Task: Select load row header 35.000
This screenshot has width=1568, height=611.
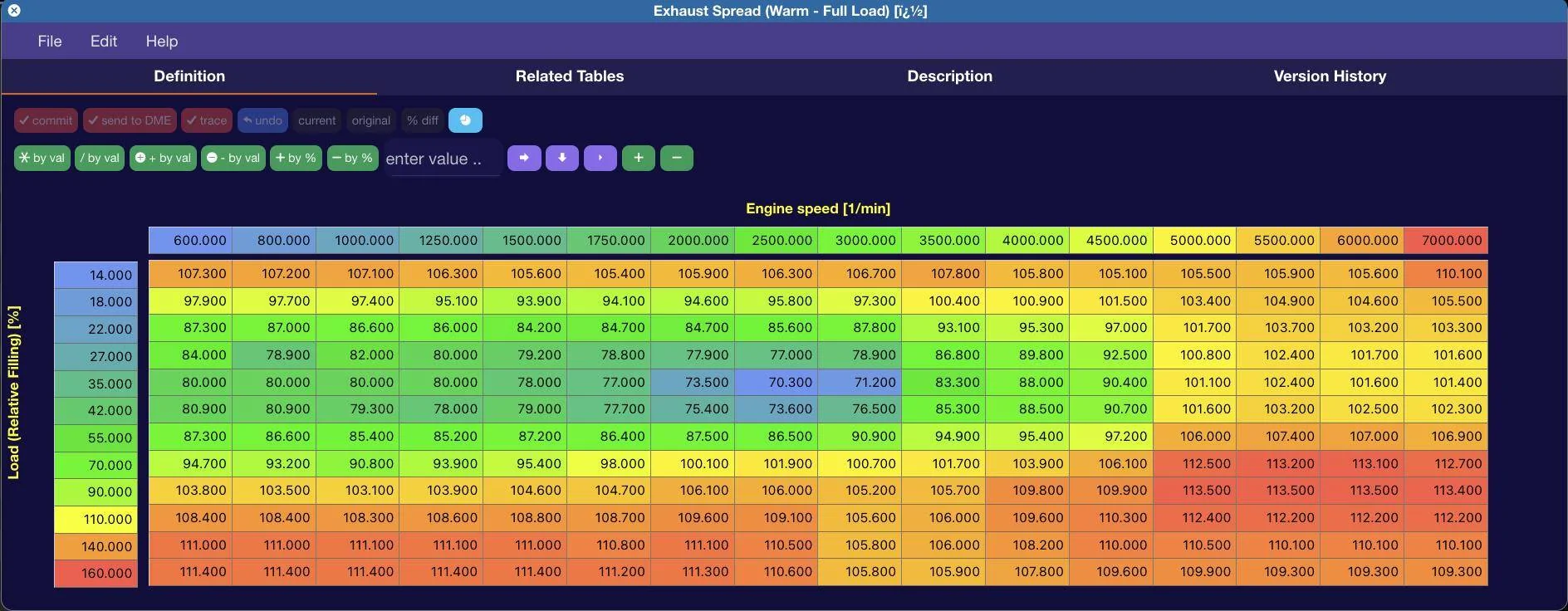Action: pos(96,384)
